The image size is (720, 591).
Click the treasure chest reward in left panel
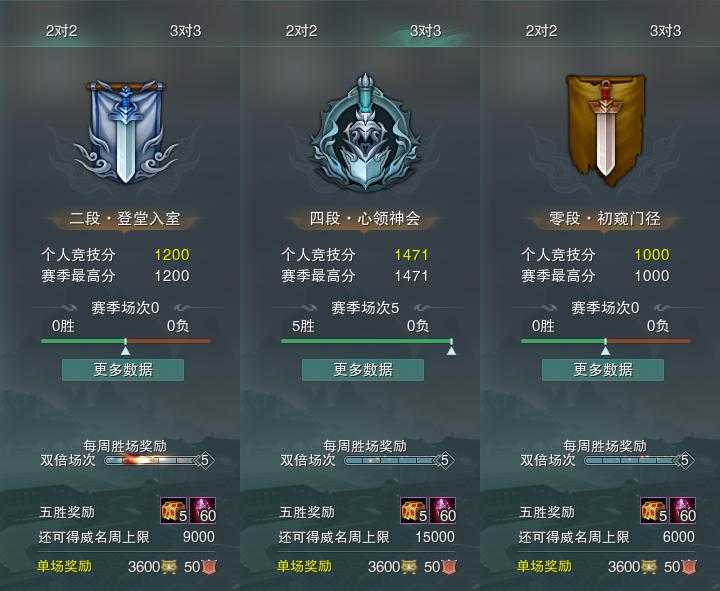(174, 510)
